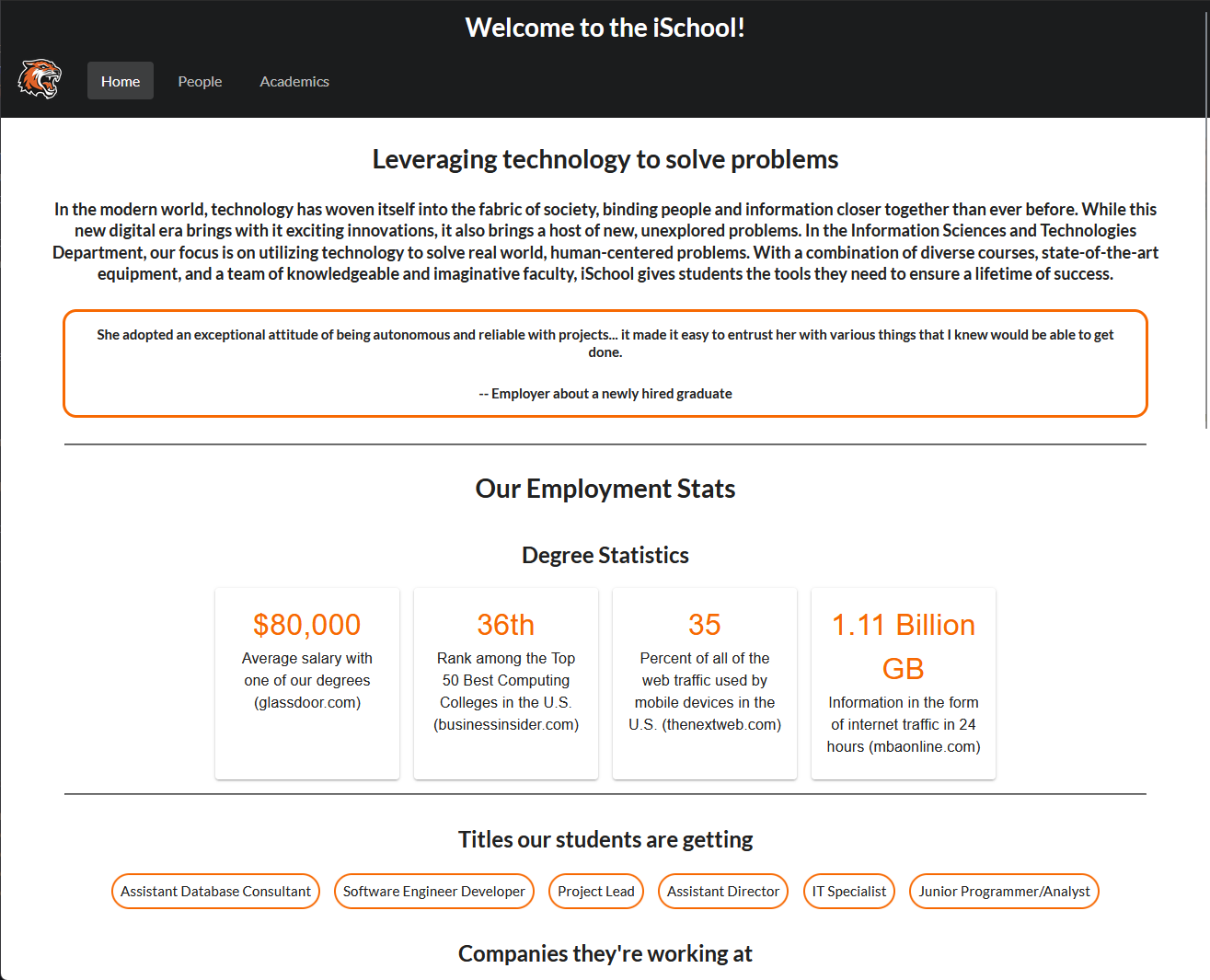This screenshot has height=980, width=1210.
Task: Select the 1.11 Billion GB stat card
Action: 903,683
